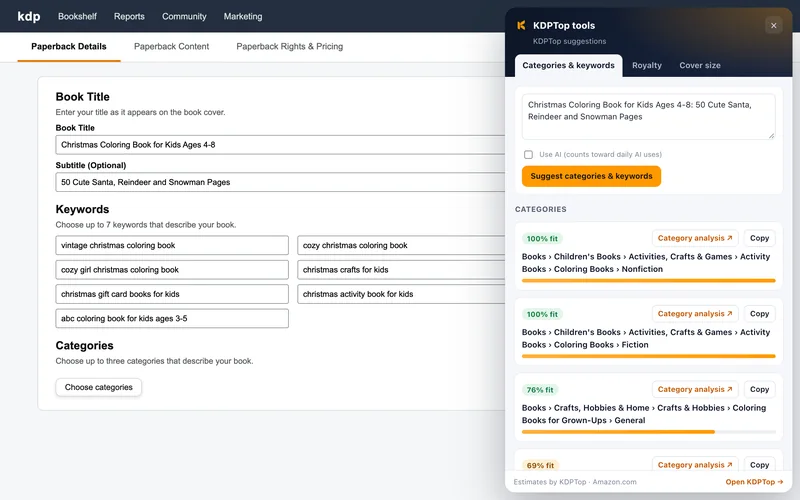
Task: Click keyword field 'cozy christmas coloring book'
Action: 401,245
